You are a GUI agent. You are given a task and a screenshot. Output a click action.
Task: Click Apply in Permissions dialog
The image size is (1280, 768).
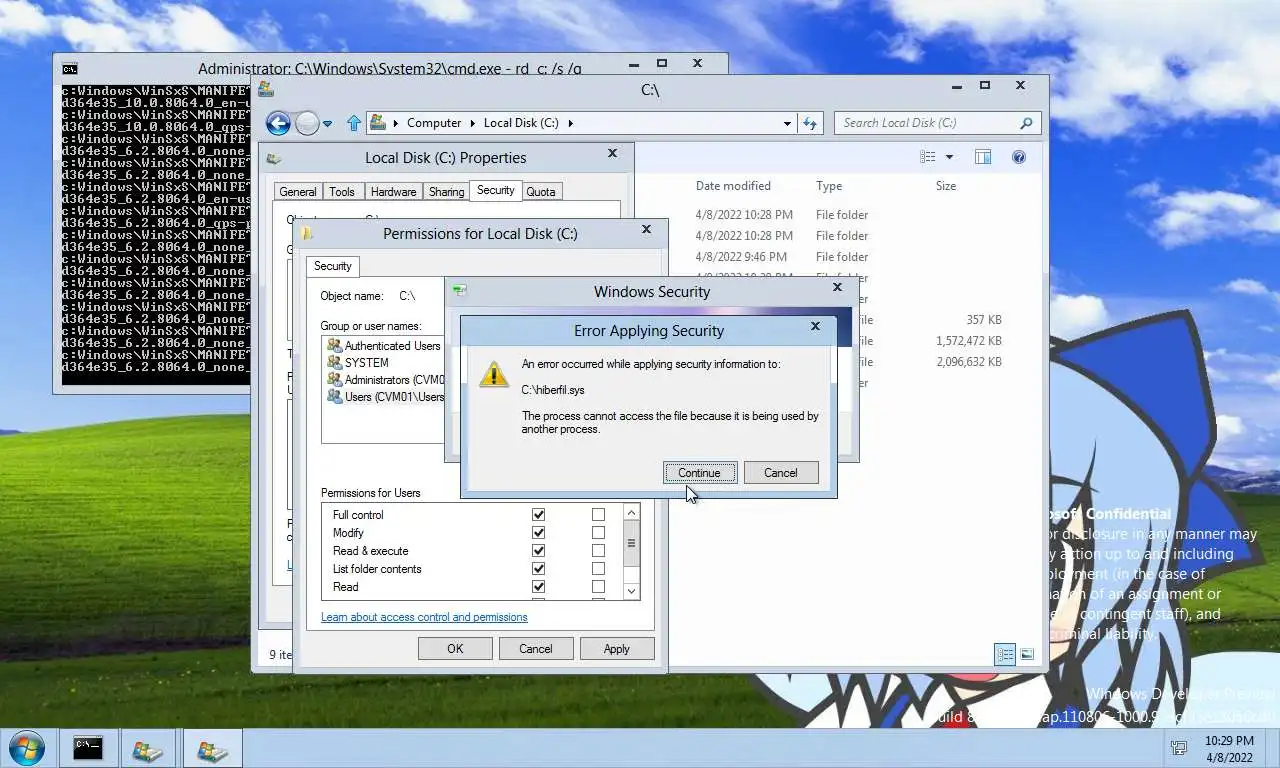pyautogui.click(x=617, y=649)
